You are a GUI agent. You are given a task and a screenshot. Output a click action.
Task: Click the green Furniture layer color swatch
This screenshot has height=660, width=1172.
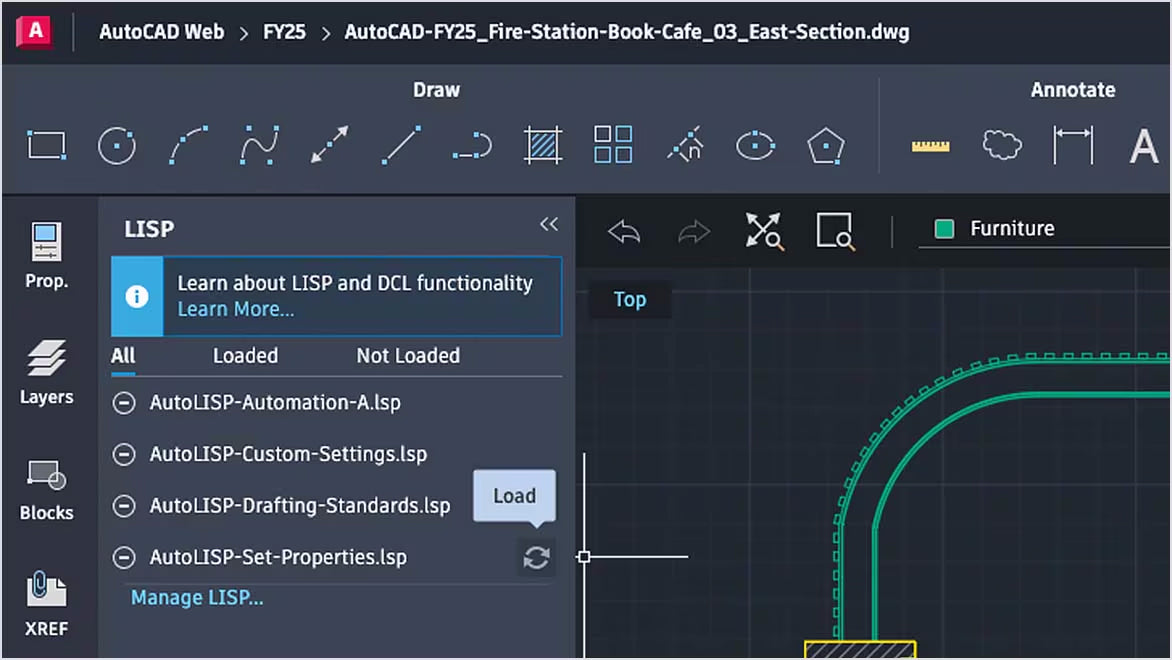click(944, 229)
